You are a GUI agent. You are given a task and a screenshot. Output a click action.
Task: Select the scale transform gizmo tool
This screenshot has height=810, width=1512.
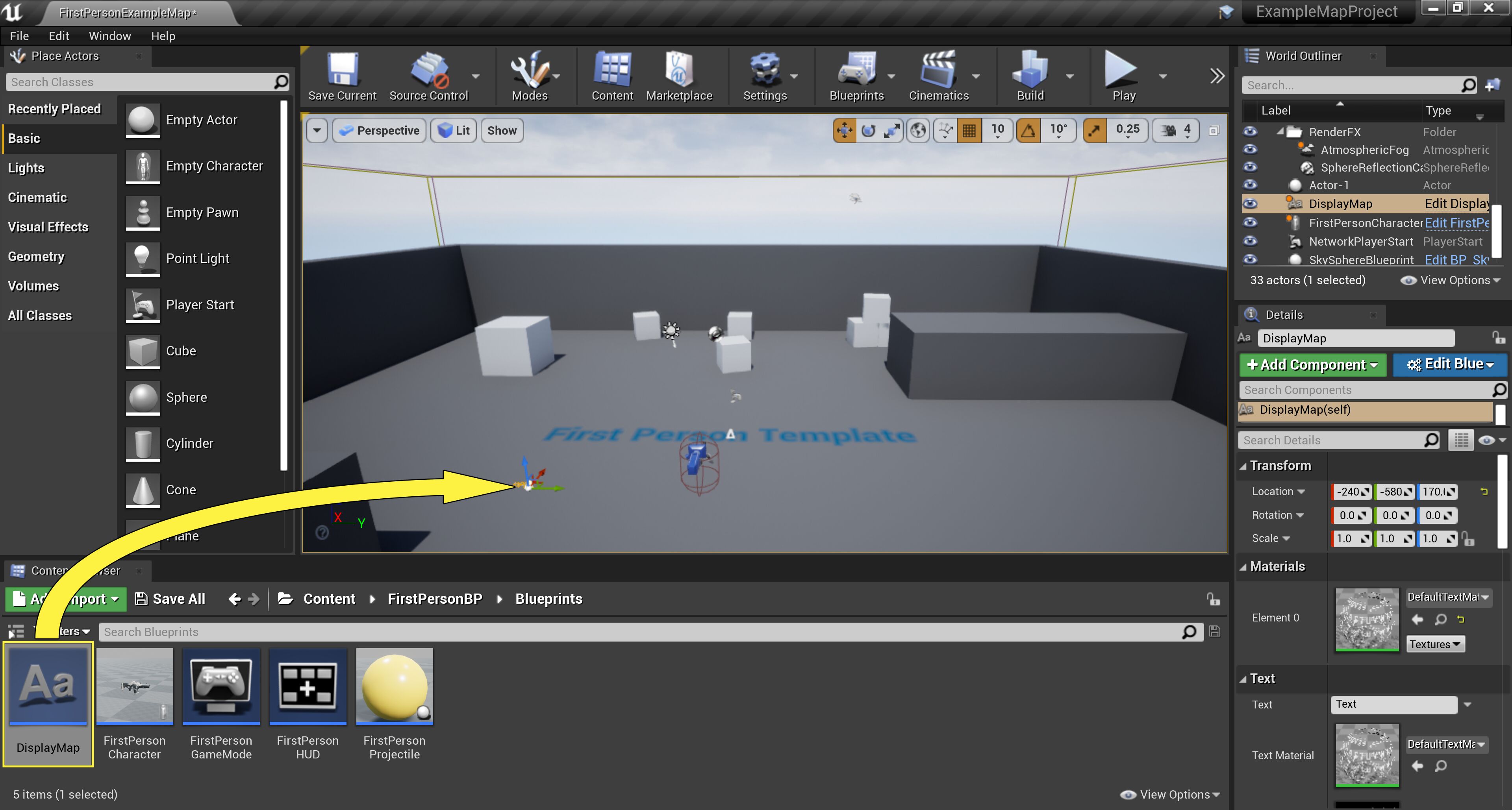click(891, 130)
